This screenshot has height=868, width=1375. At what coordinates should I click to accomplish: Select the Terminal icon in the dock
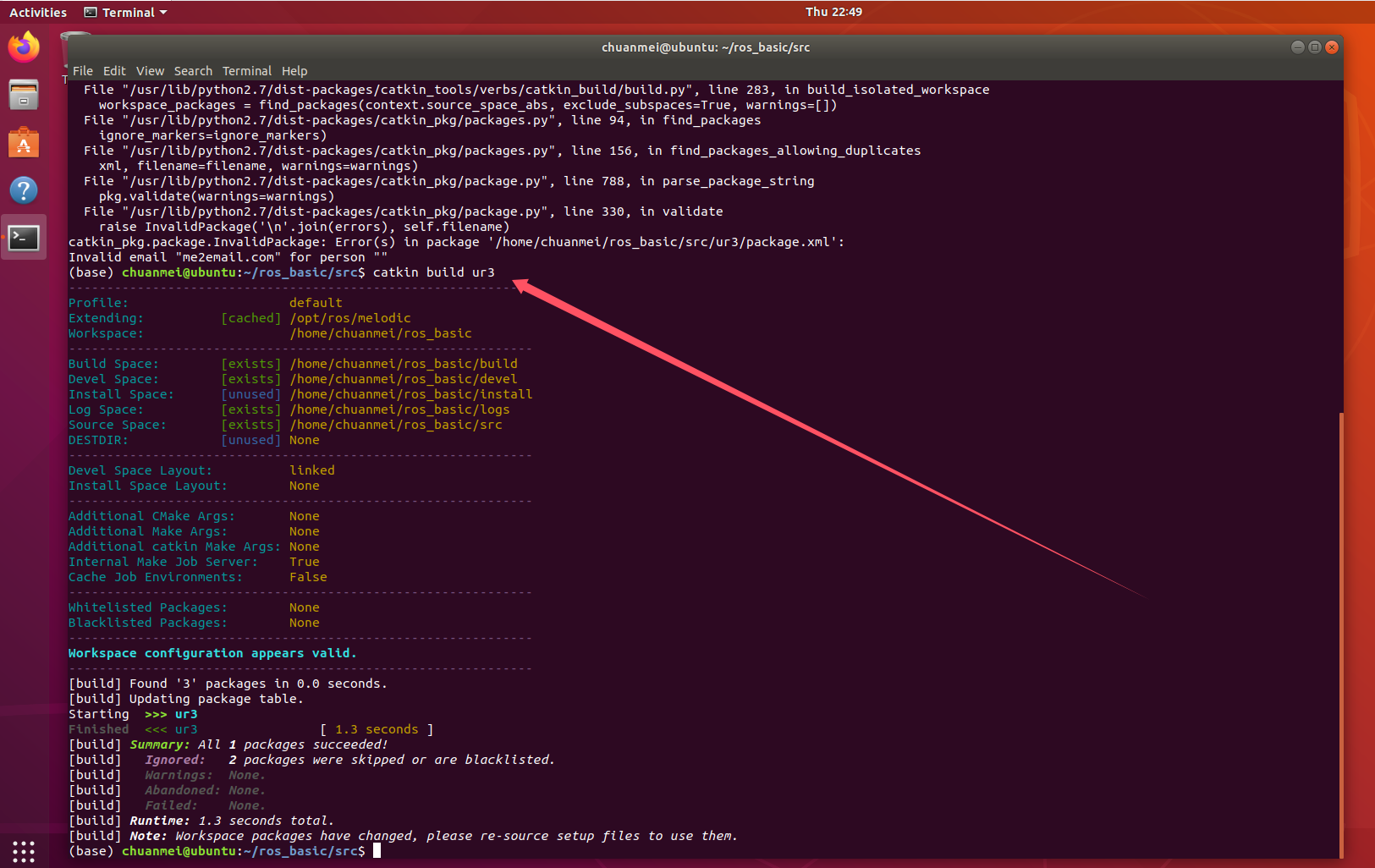point(24,238)
